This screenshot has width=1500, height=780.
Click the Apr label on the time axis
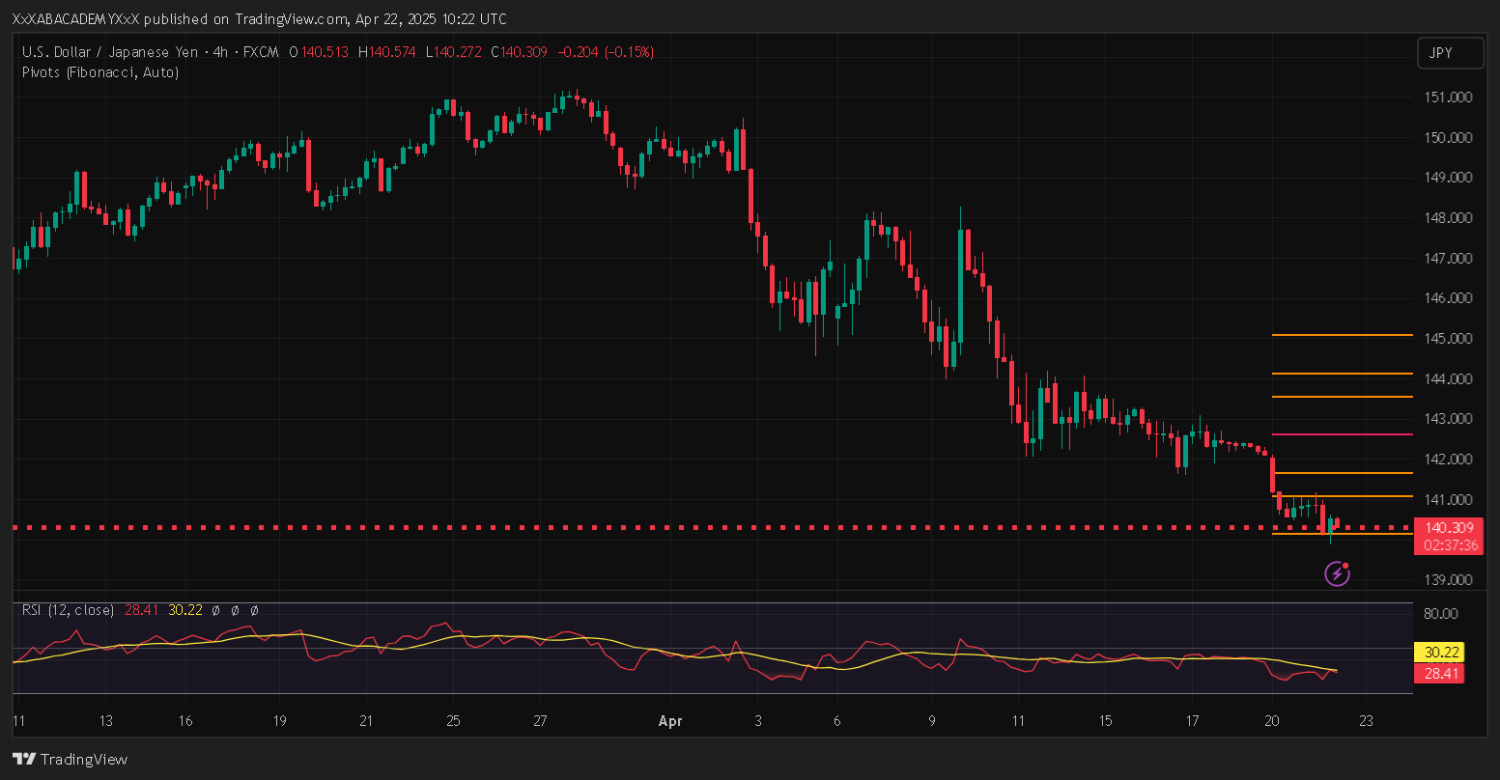point(670,720)
